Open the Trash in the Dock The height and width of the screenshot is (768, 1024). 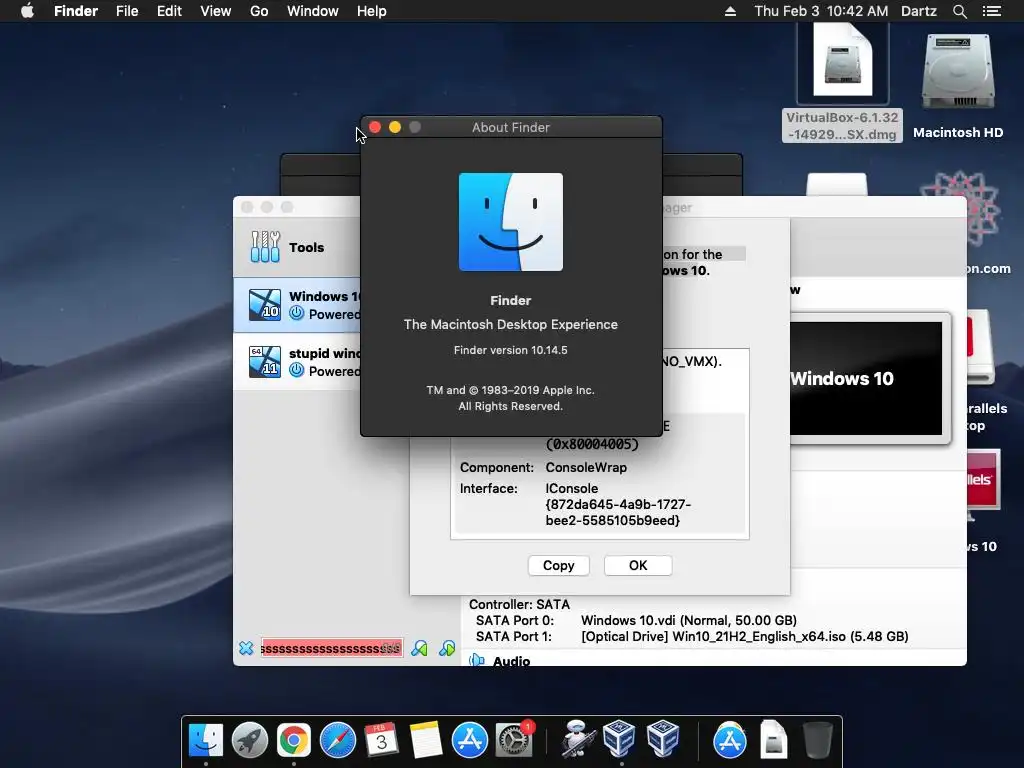pyautogui.click(x=817, y=740)
